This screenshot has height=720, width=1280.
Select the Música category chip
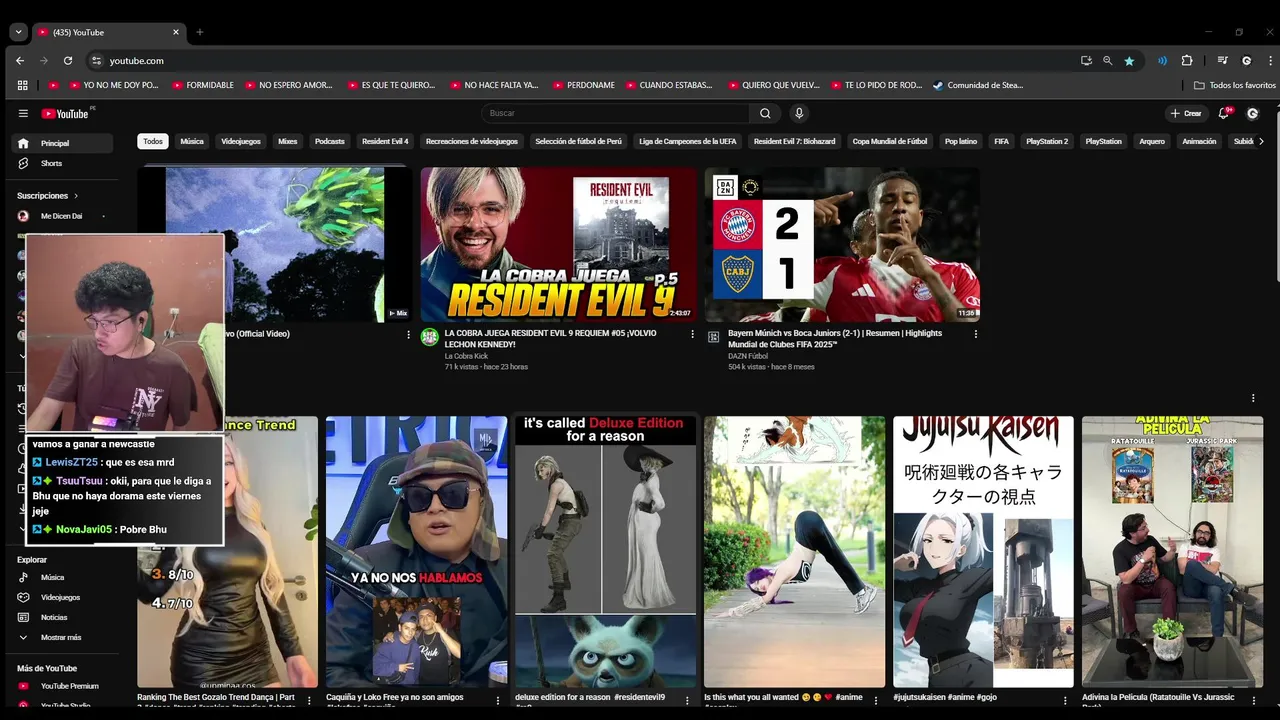coord(192,141)
